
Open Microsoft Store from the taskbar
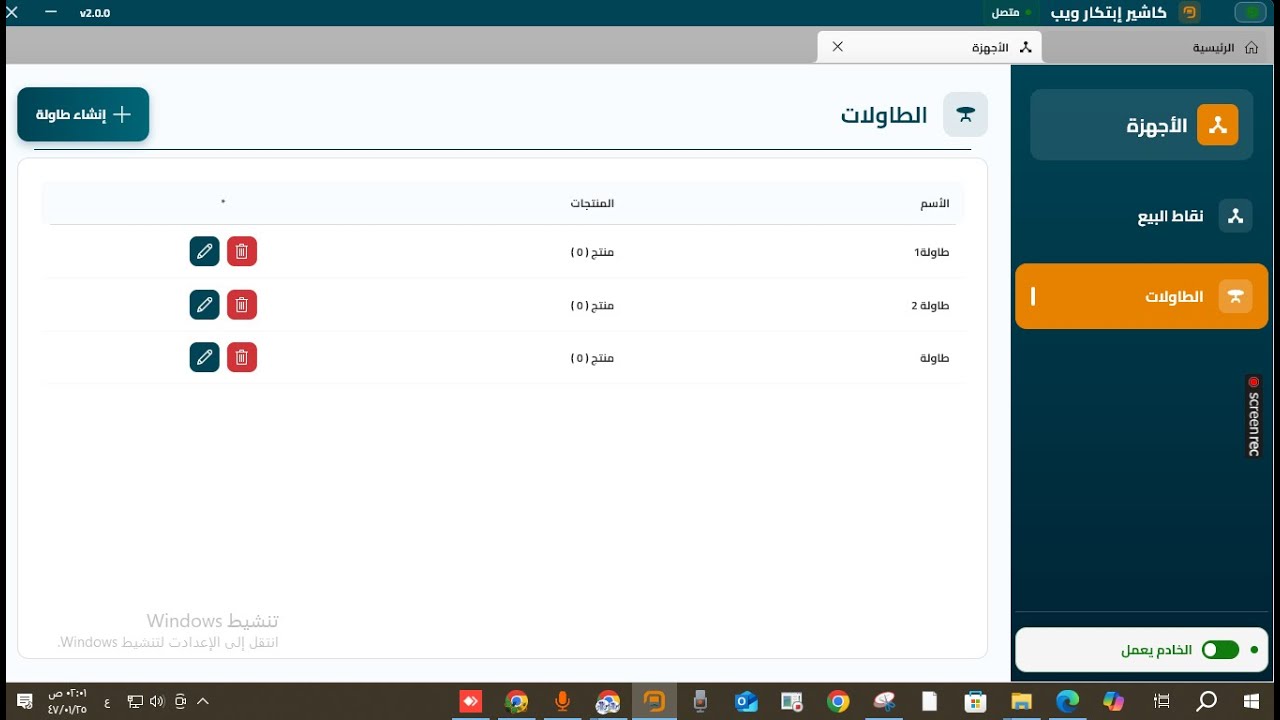(975, 701)
